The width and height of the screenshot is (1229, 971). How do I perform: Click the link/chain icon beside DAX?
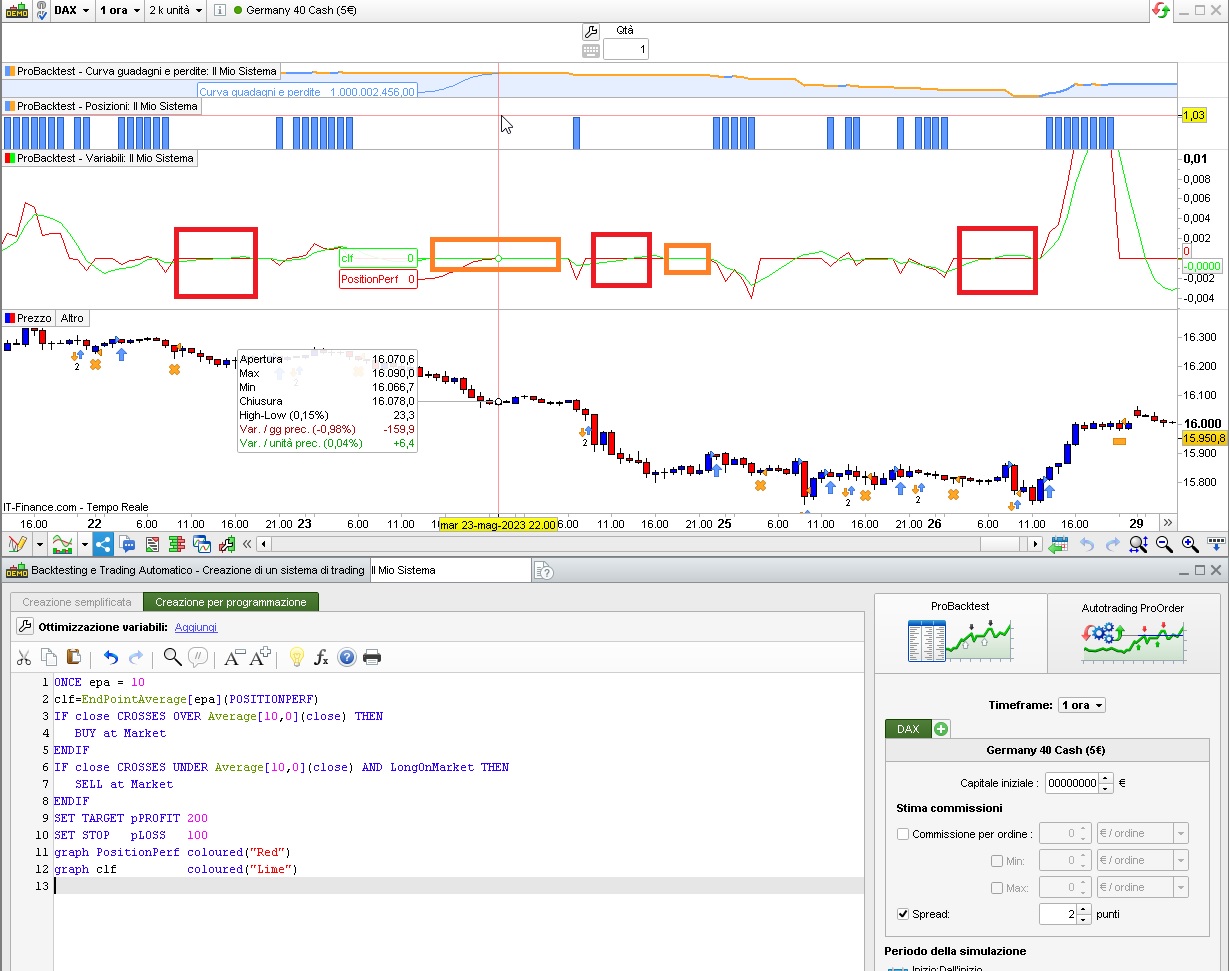[x=41, y=10]
